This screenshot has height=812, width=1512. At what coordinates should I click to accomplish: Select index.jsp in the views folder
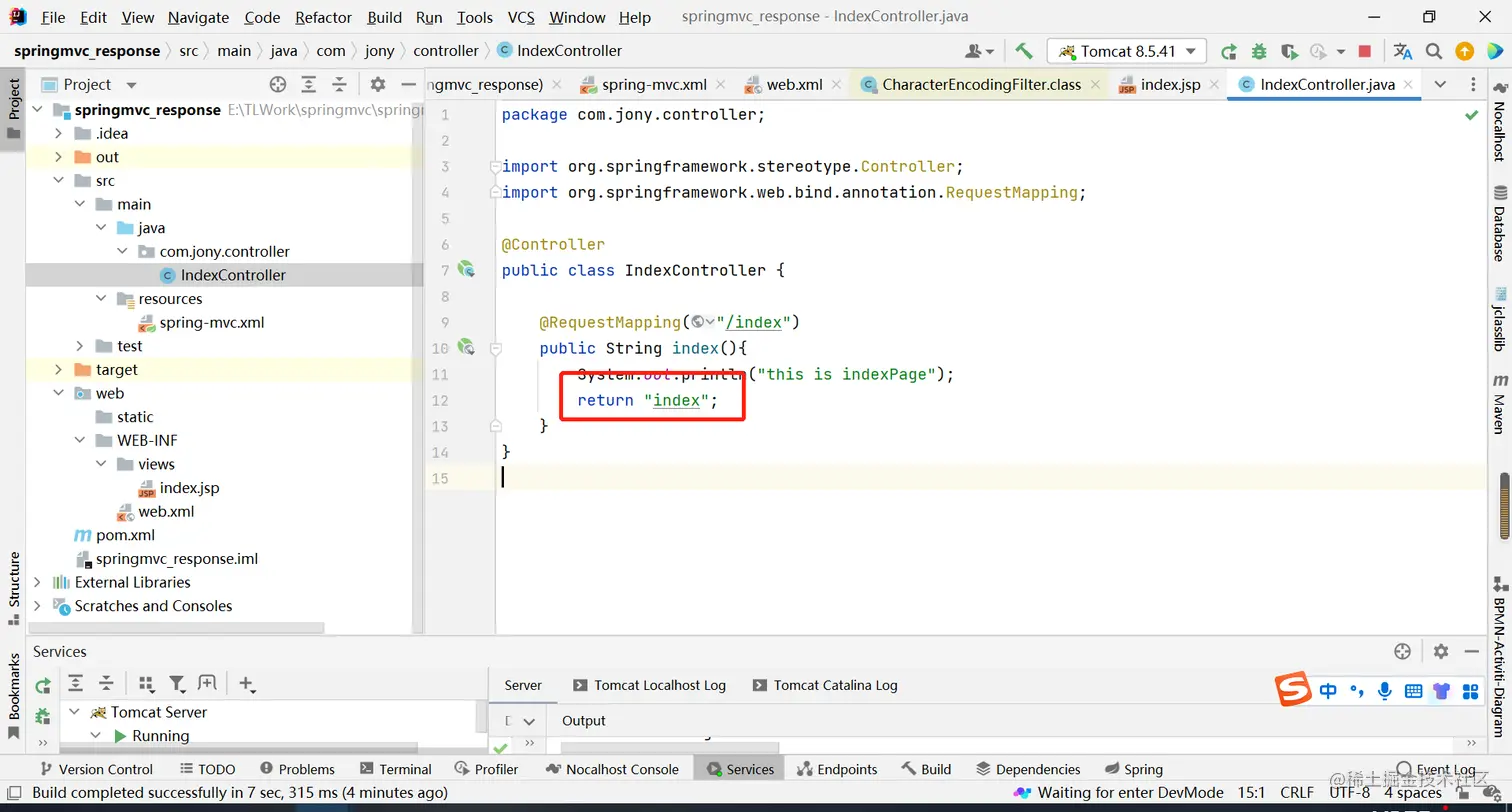(189, 488)
